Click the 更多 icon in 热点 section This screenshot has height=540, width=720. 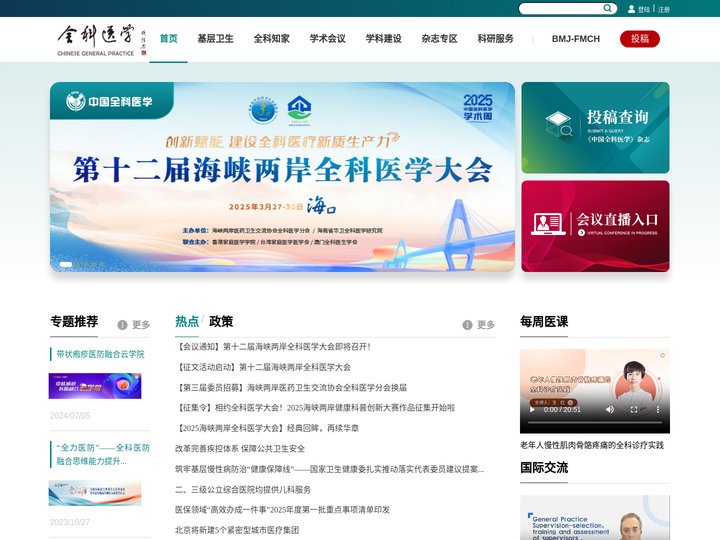click(x=467, y=325)
